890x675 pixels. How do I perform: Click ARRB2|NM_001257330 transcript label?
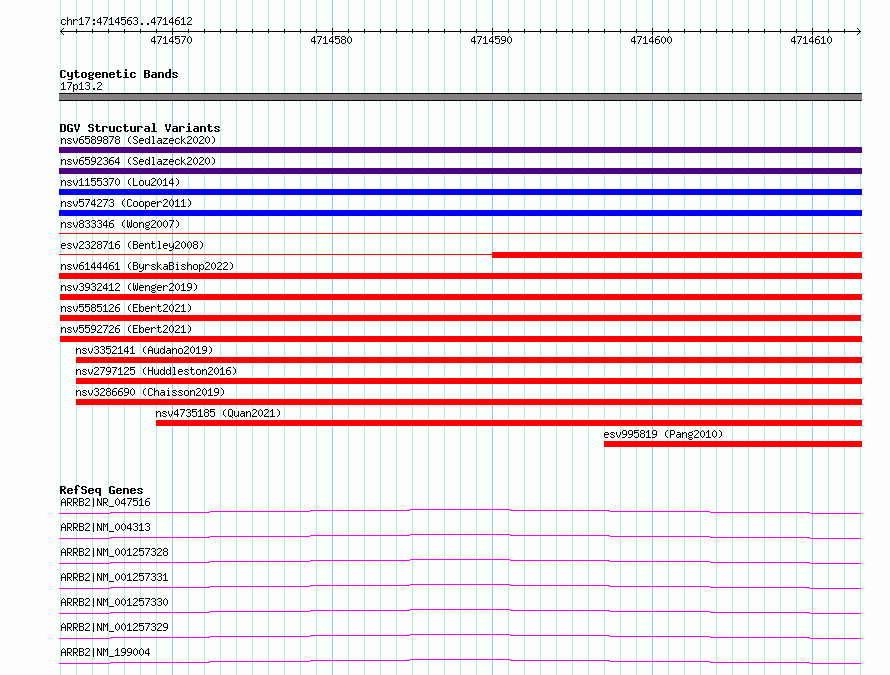click(x=114, y=602)
